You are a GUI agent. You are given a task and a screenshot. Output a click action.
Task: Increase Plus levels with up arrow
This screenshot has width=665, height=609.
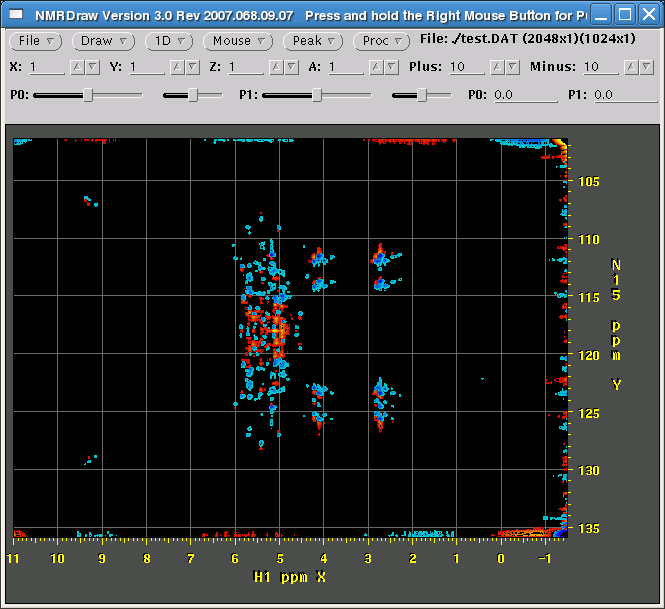[497, 67]
